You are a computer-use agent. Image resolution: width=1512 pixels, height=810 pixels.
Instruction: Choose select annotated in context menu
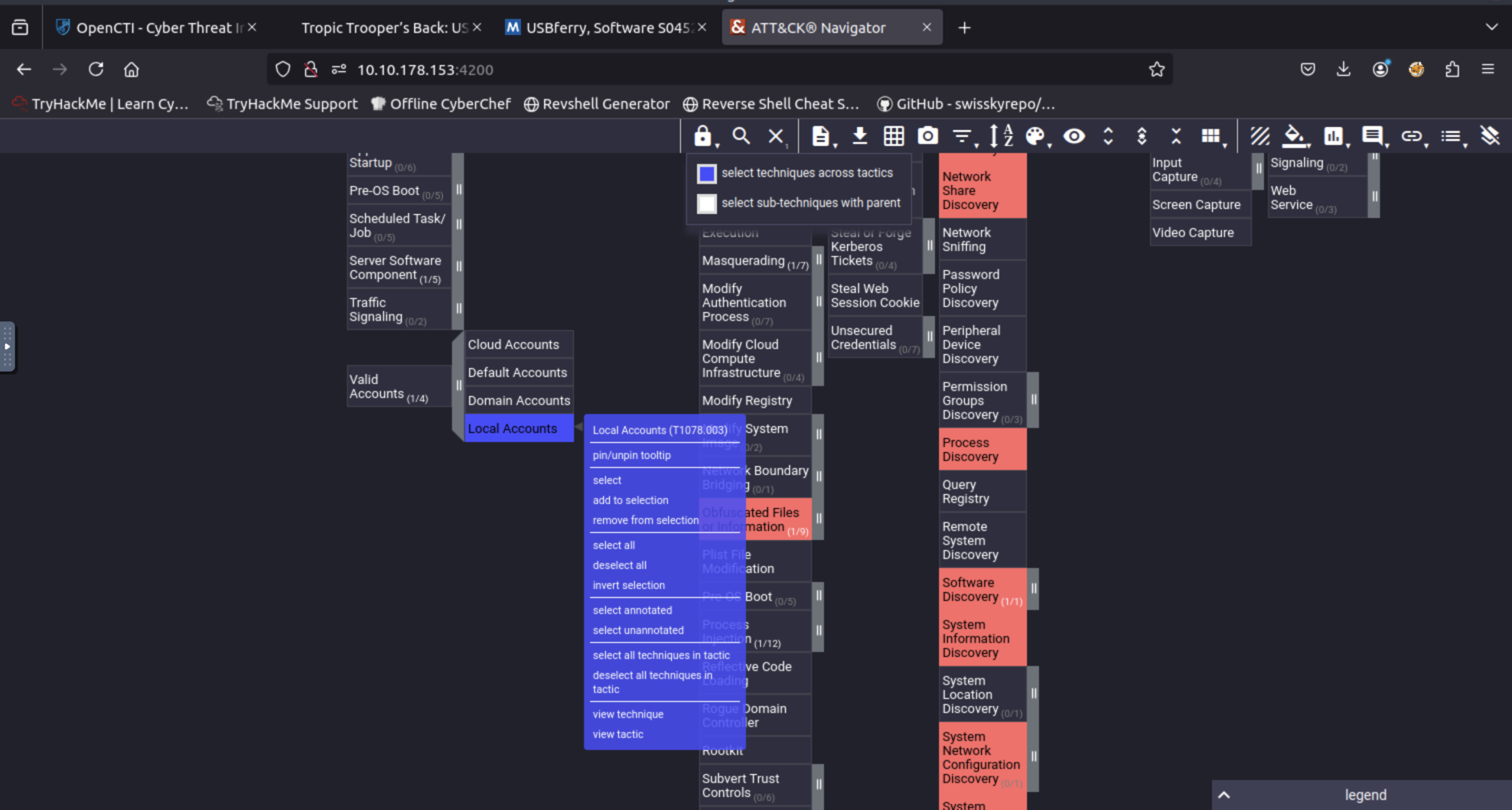point(632,610)
